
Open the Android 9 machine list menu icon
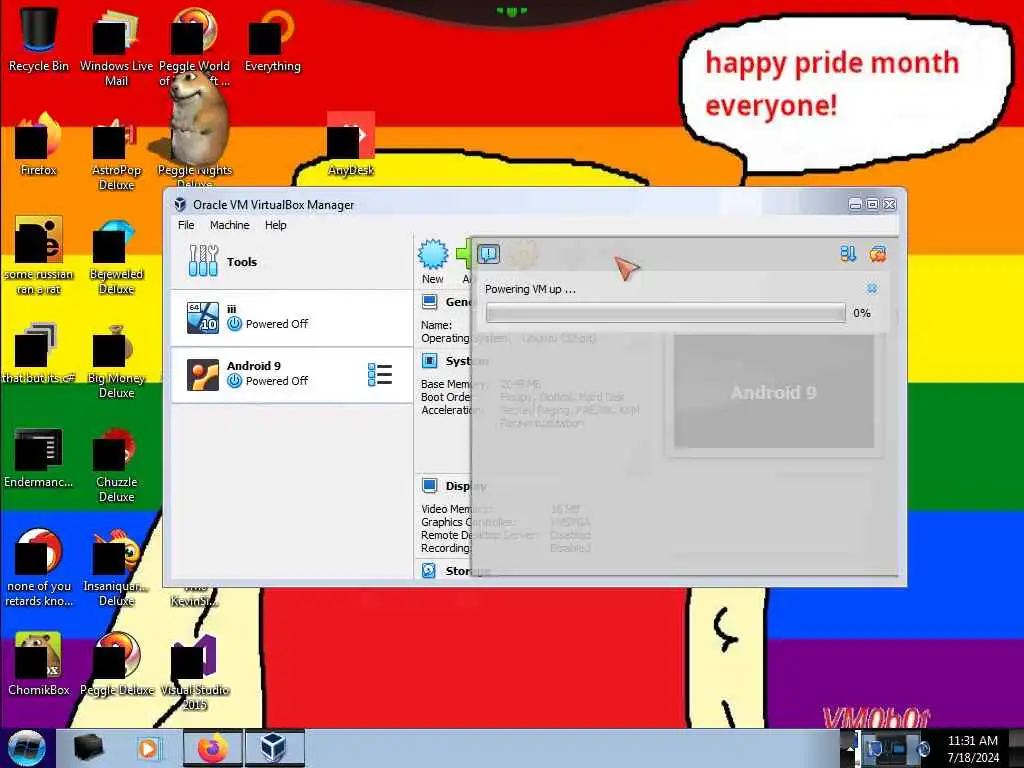pyautogui.click(x=380, y=375)
